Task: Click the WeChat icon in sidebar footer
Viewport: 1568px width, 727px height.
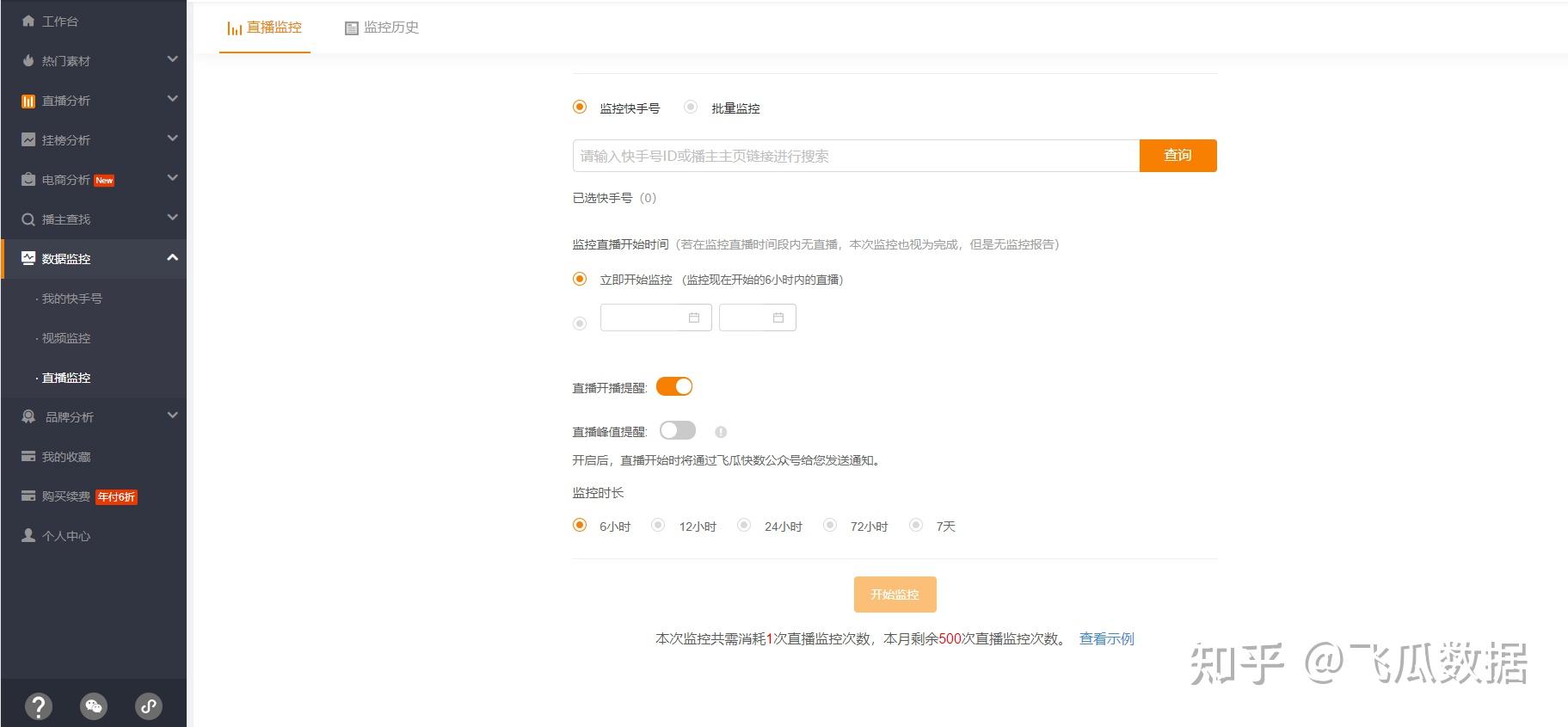Action: pyautogui.click(x=94, y=706)
